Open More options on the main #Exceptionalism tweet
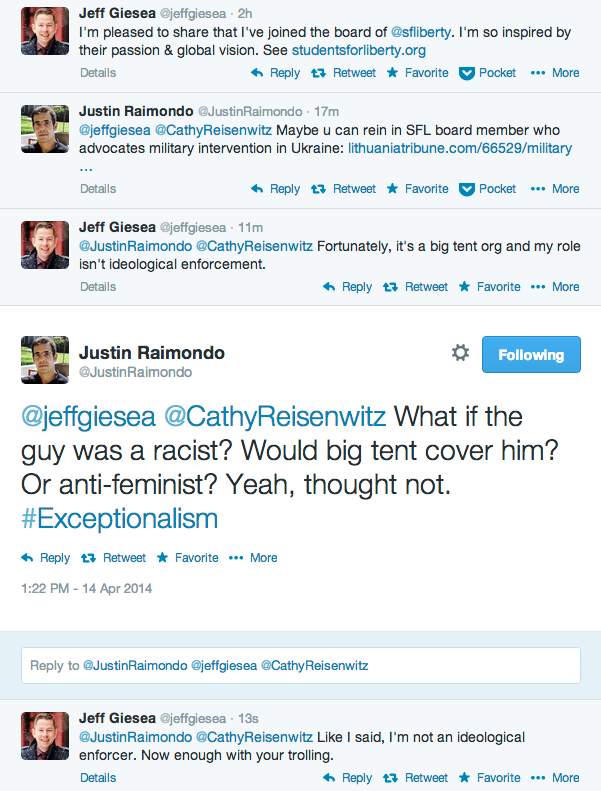This screenshot has width=601, height=791. pyautogui.click(x=254, y=558)
